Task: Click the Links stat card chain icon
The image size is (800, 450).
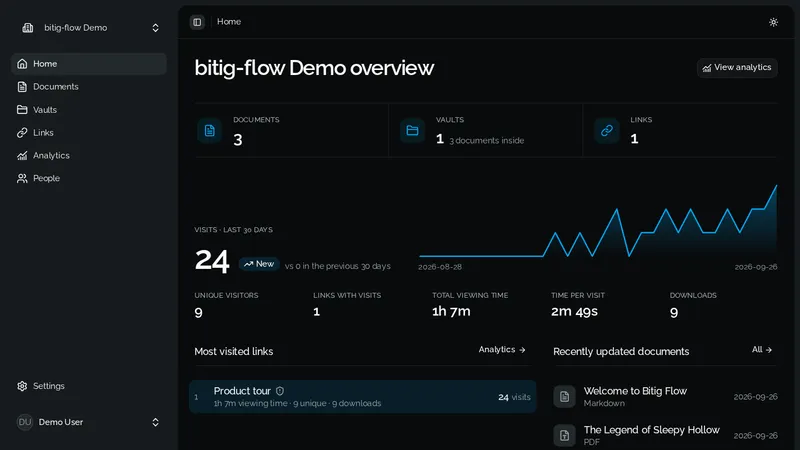Action: pos(607,131)
